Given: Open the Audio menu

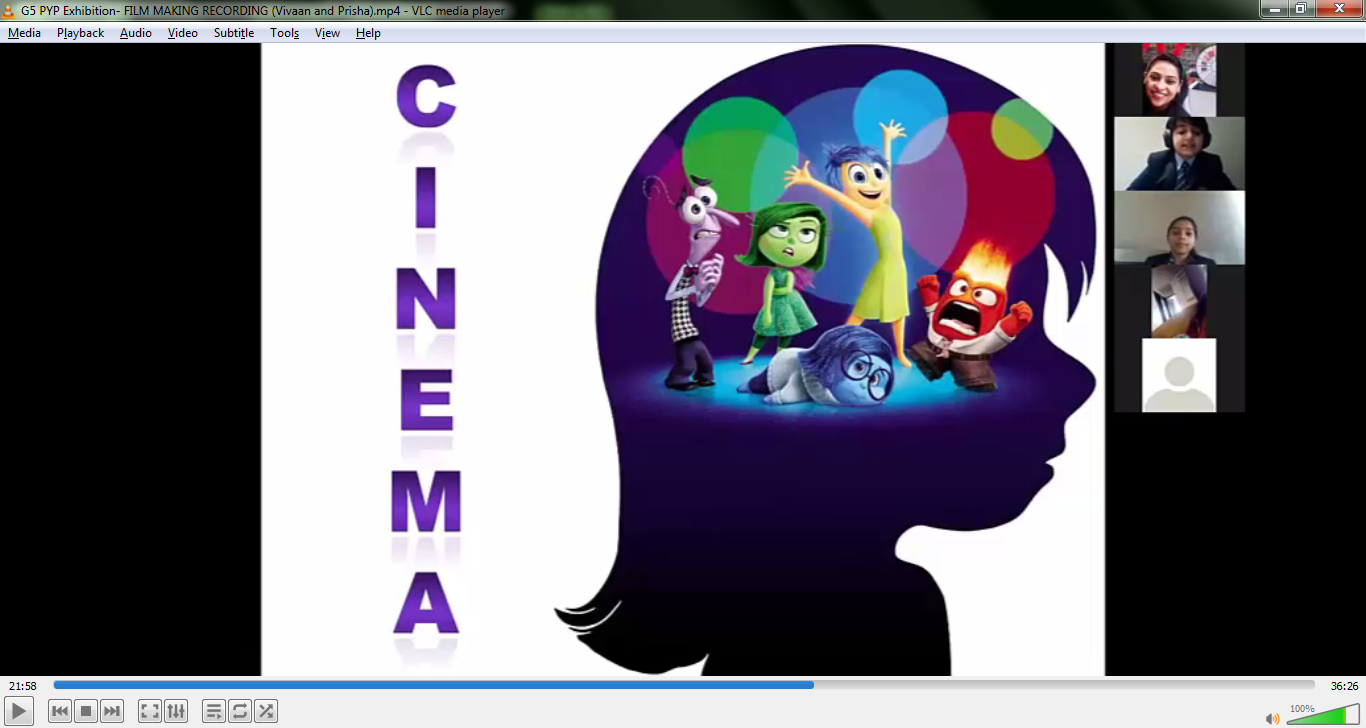Looking at the screenshot, I should coord(136,33).
